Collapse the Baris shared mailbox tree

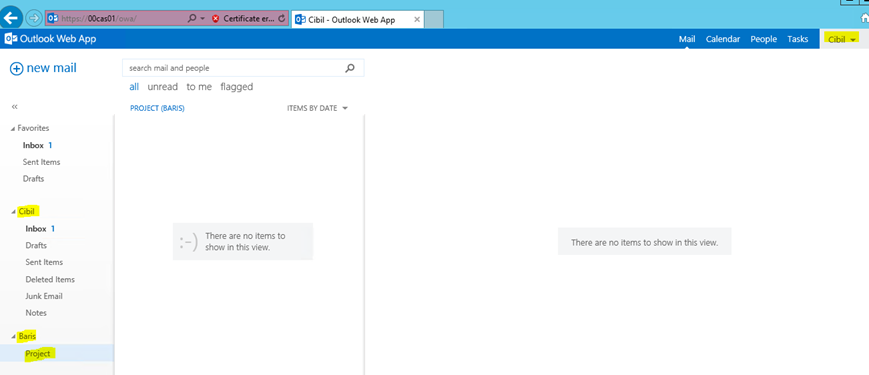[13, 337]
